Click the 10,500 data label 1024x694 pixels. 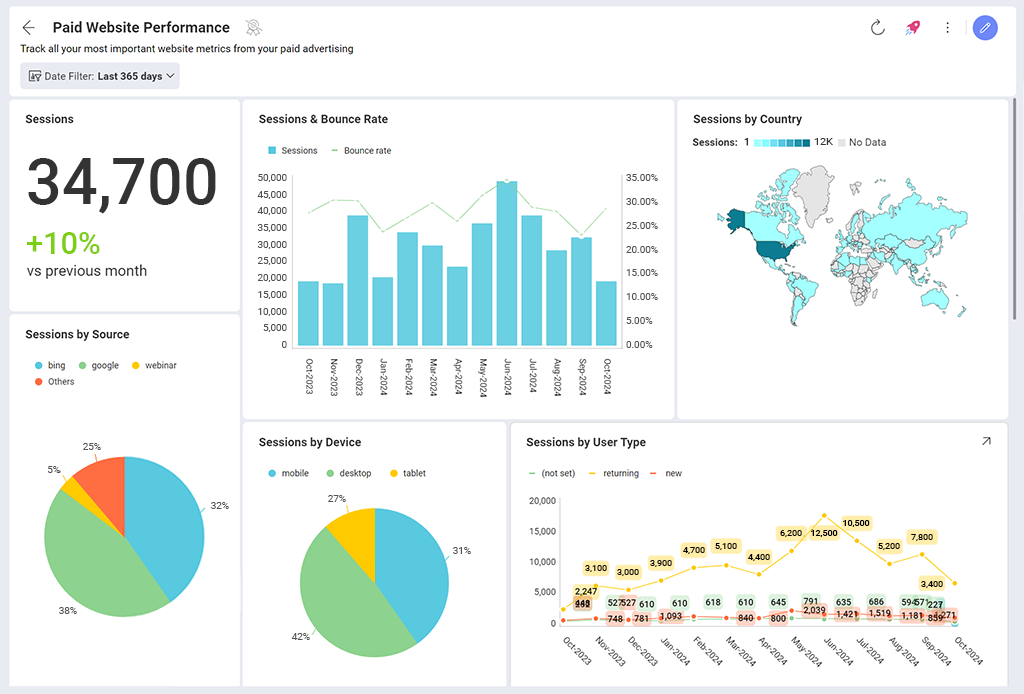[856, 523]
